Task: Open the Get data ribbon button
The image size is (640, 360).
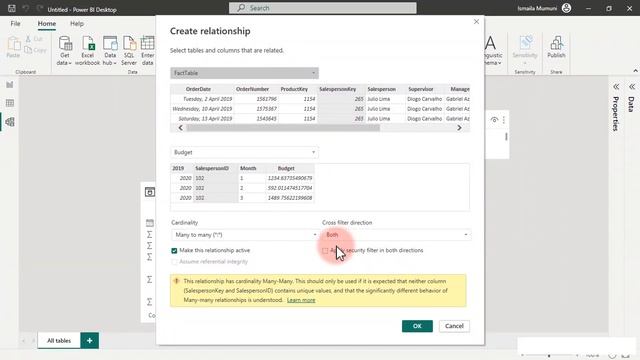Action: coord(64,51)
